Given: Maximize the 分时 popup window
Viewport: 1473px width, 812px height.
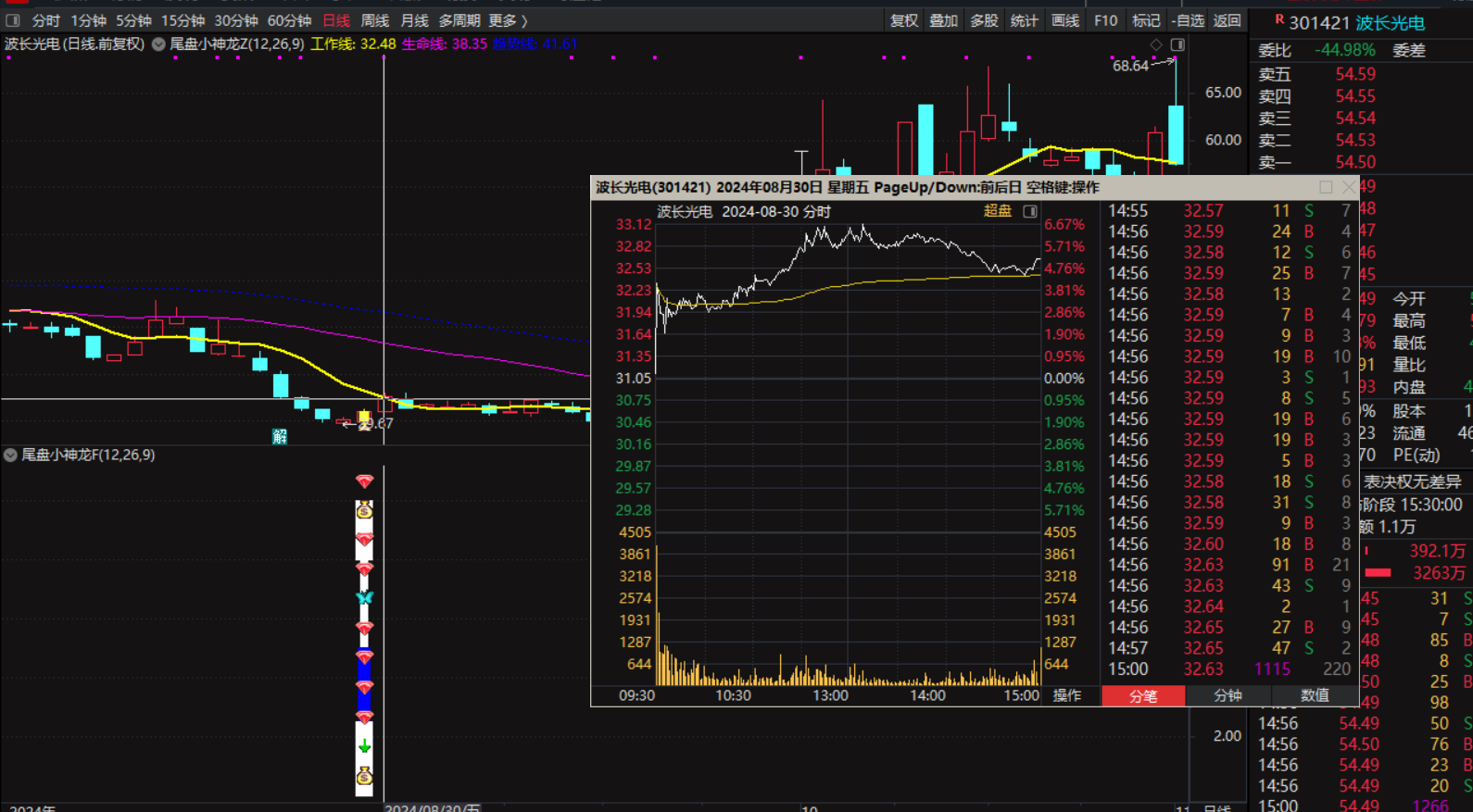Looking at the screenshot, I should point(1326,187).
